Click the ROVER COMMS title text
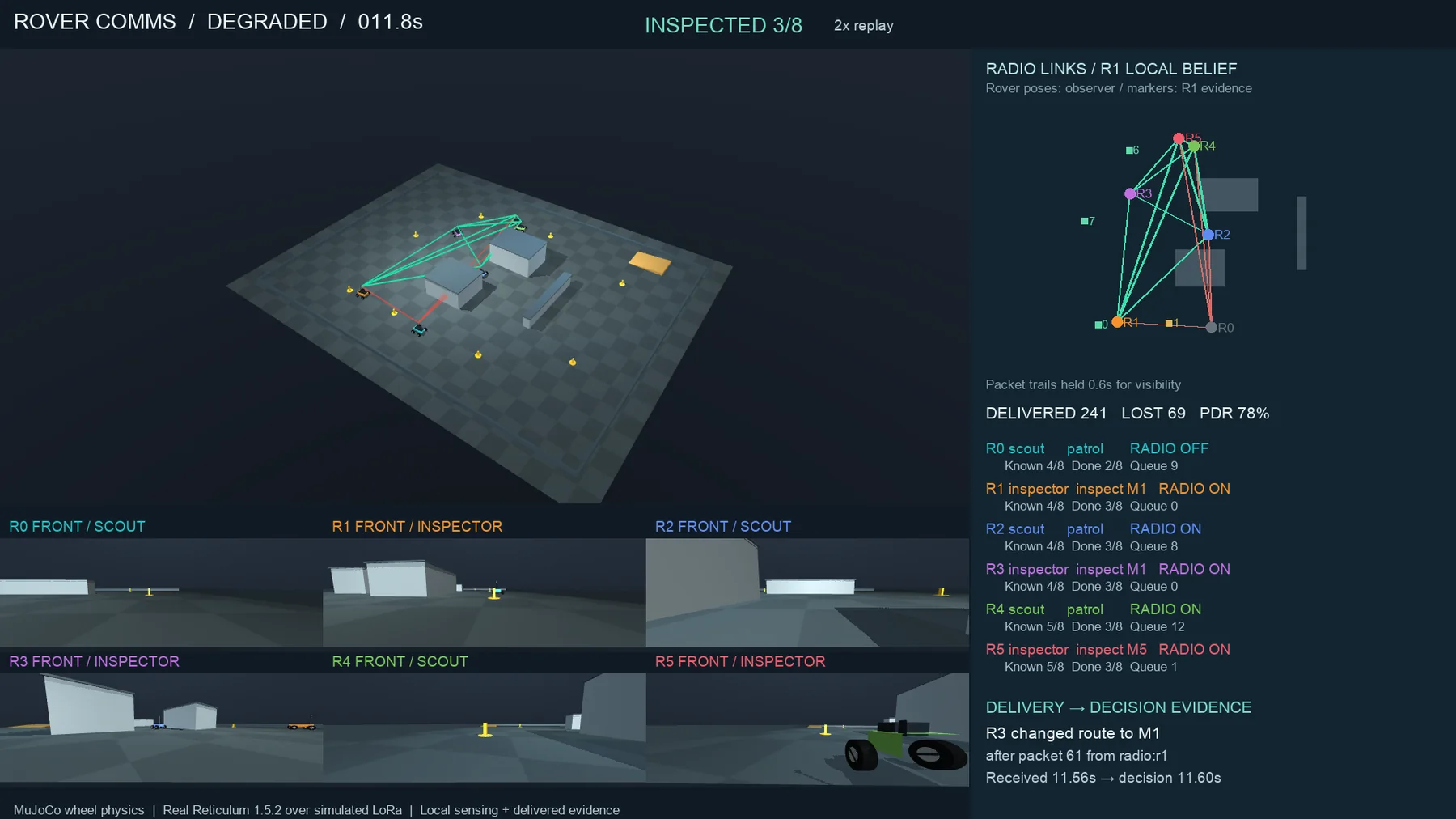Viewport: 1456px width, 819px height. [95, 22]
